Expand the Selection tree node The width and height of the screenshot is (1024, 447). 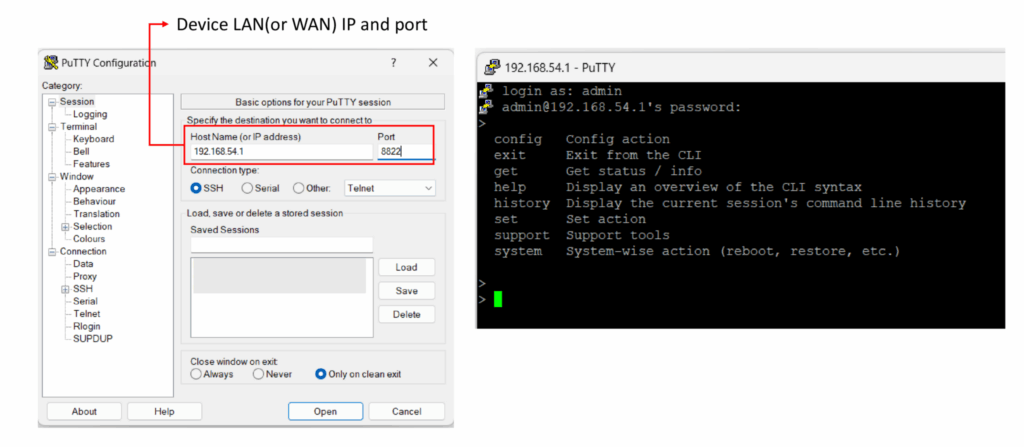coord(65,227)
